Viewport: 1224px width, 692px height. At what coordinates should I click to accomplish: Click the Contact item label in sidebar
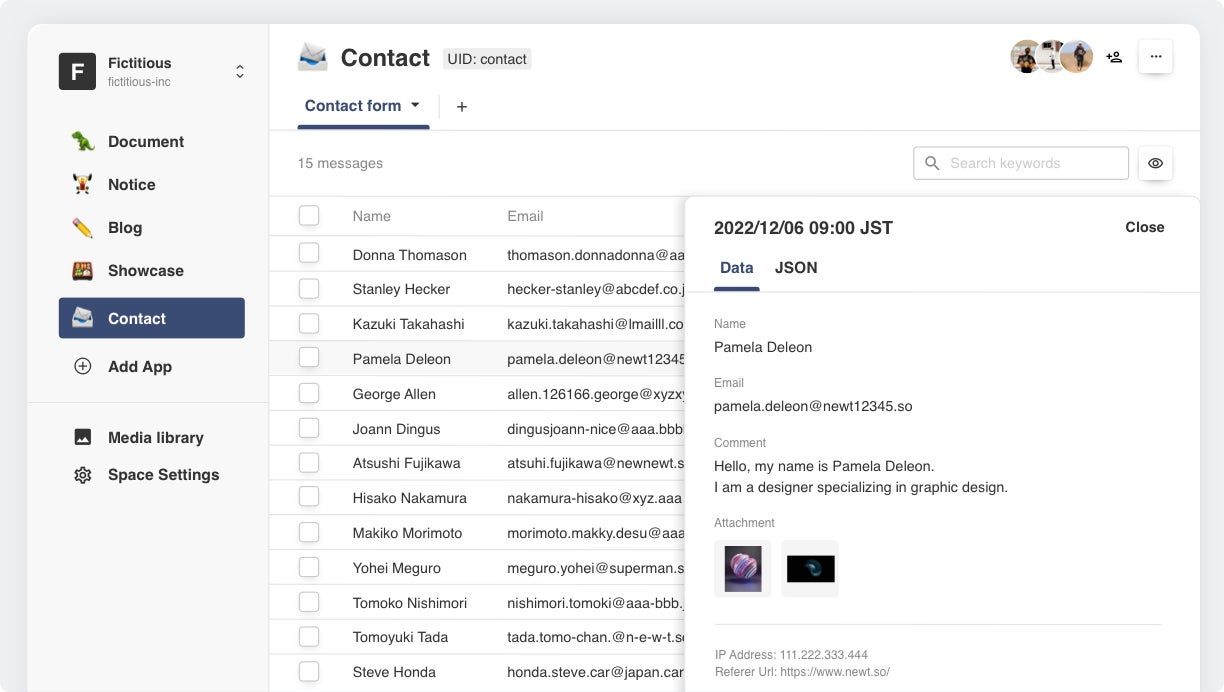137,318
